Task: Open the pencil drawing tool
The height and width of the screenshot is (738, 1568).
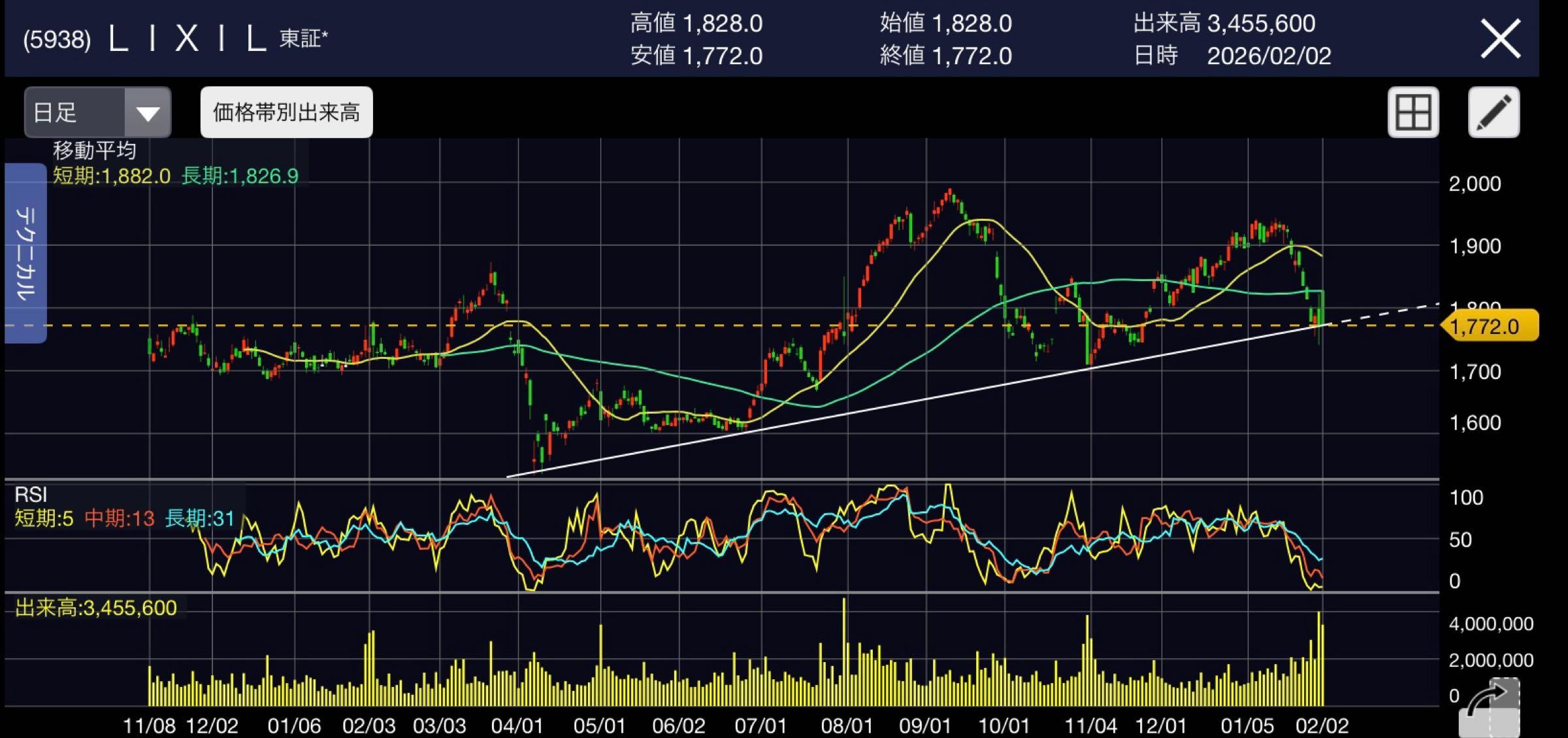Action: coord(1494,112)
